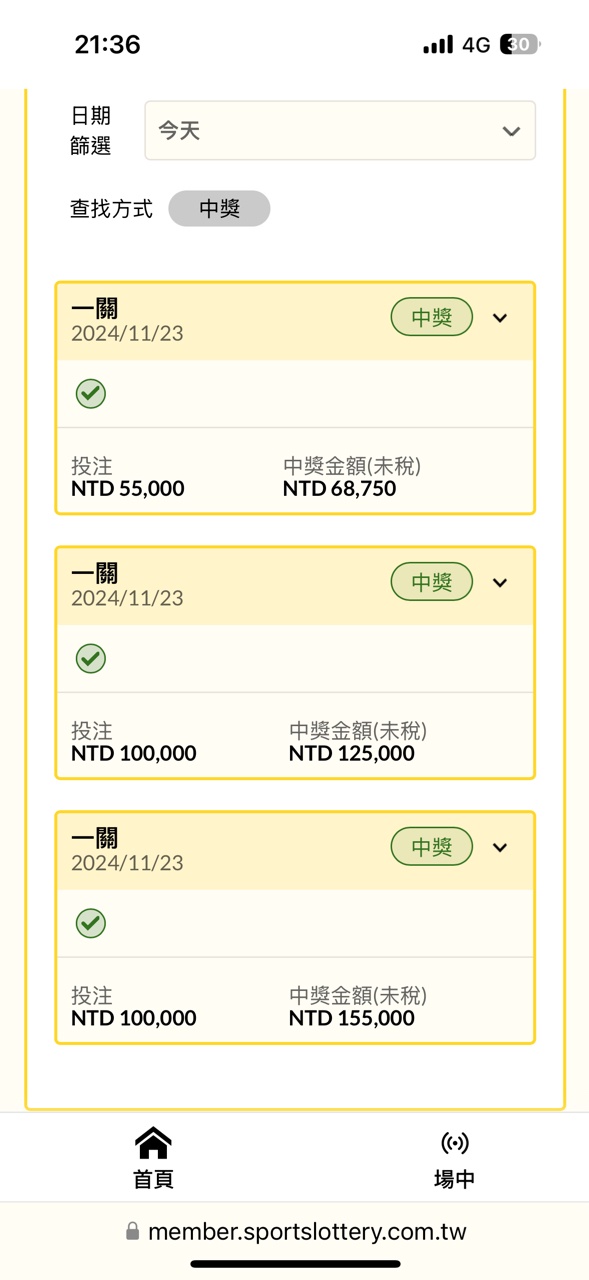Tap the lock icon beside the URL
Image resolution: width=589 pixels, height=1280 pixels.
point(132,1232)
